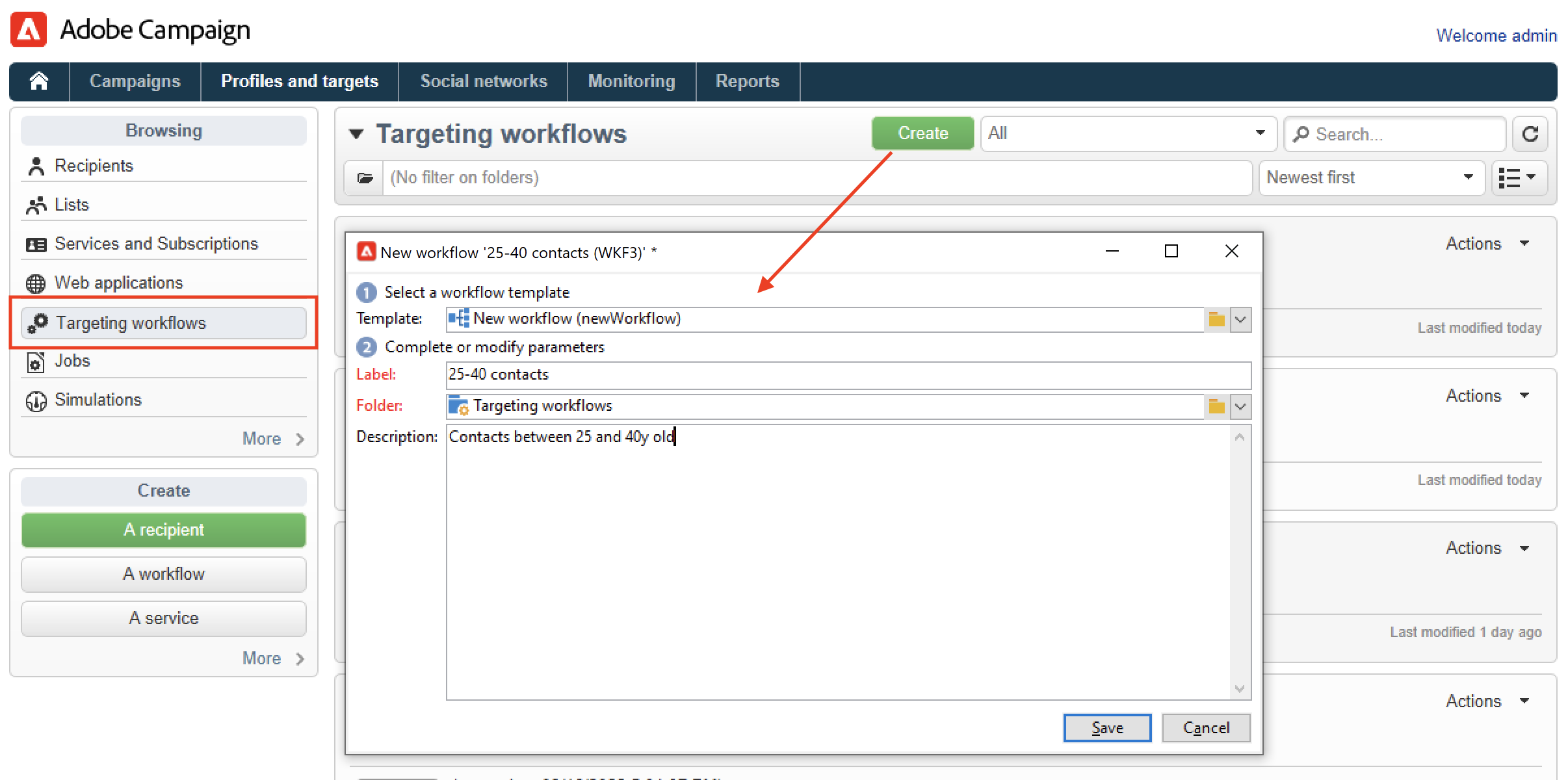Open Recipients in Browsing panel
Screen dimensions: 1568x780
pos(94,166)
